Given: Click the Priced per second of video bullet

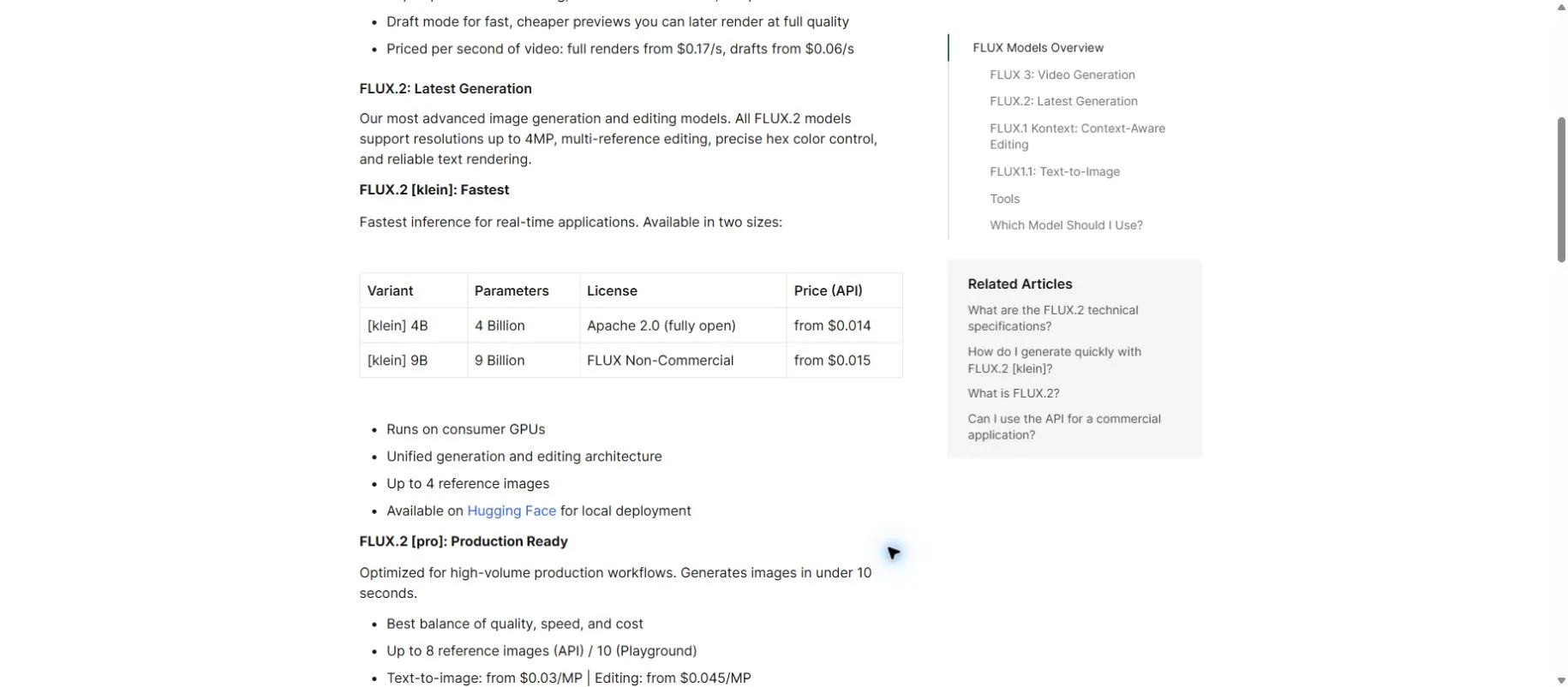Looking at the screenshot, I should coord(620,50).
